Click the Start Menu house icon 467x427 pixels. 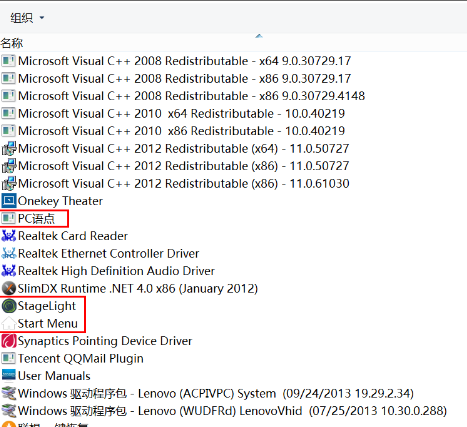[x=8, y=324]
